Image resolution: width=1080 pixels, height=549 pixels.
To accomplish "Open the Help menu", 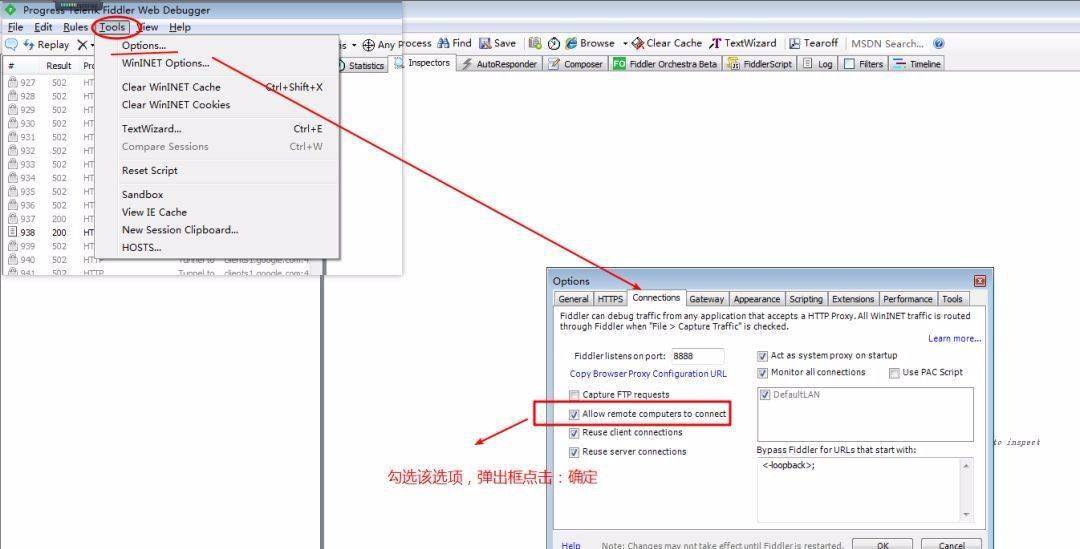I will pyautogui.click(x=180, y=28).
